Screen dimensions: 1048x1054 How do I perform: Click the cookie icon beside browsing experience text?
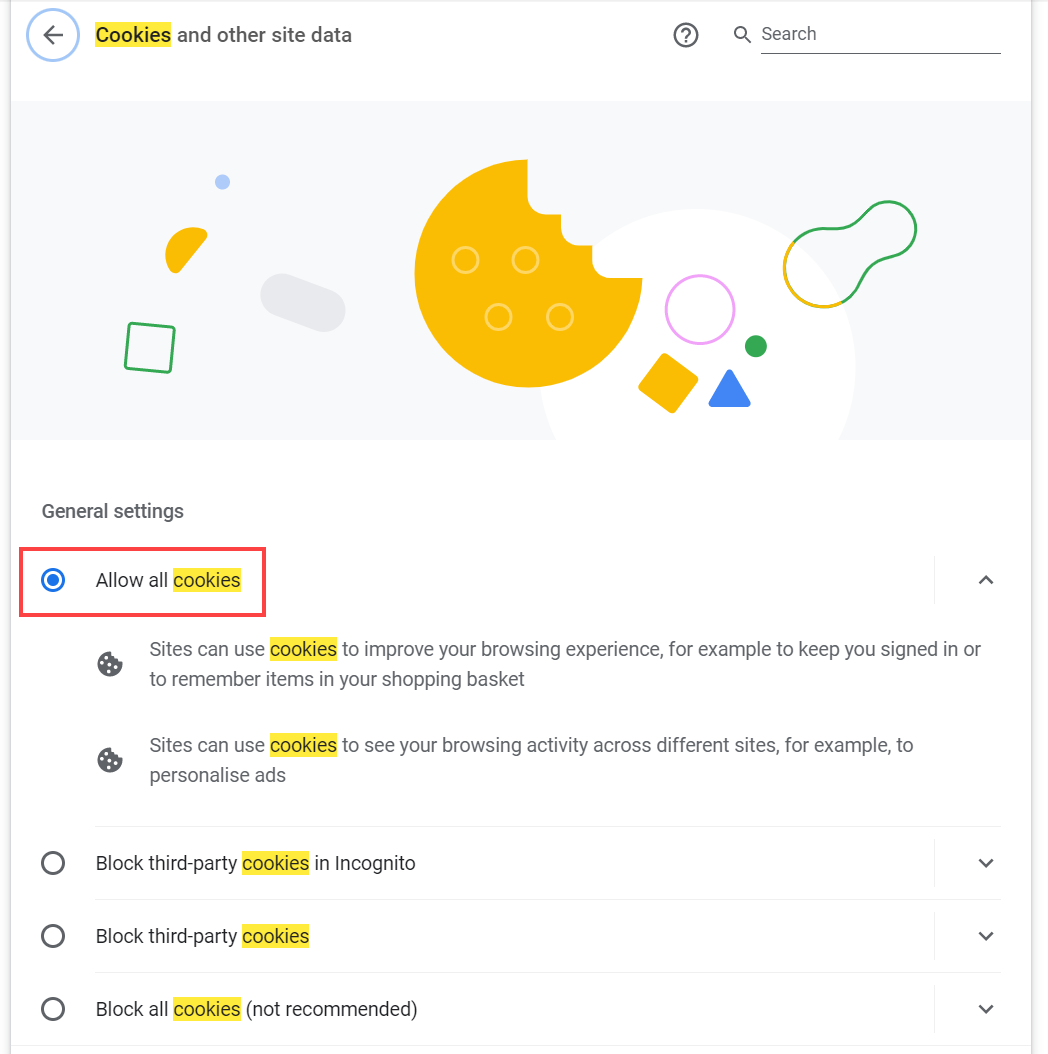110,664
